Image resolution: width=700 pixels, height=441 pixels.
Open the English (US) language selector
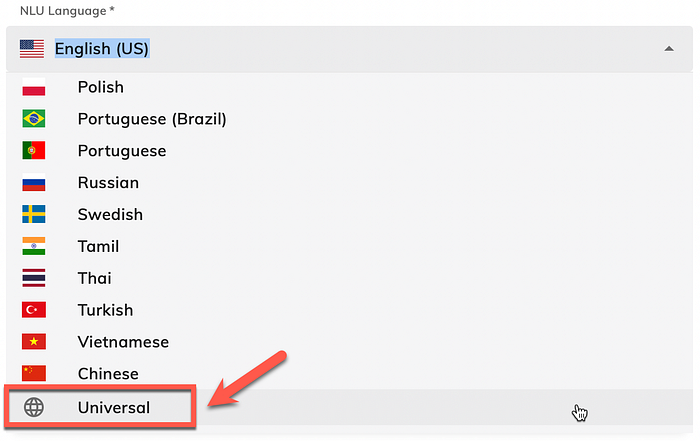(x=349, y=49)
